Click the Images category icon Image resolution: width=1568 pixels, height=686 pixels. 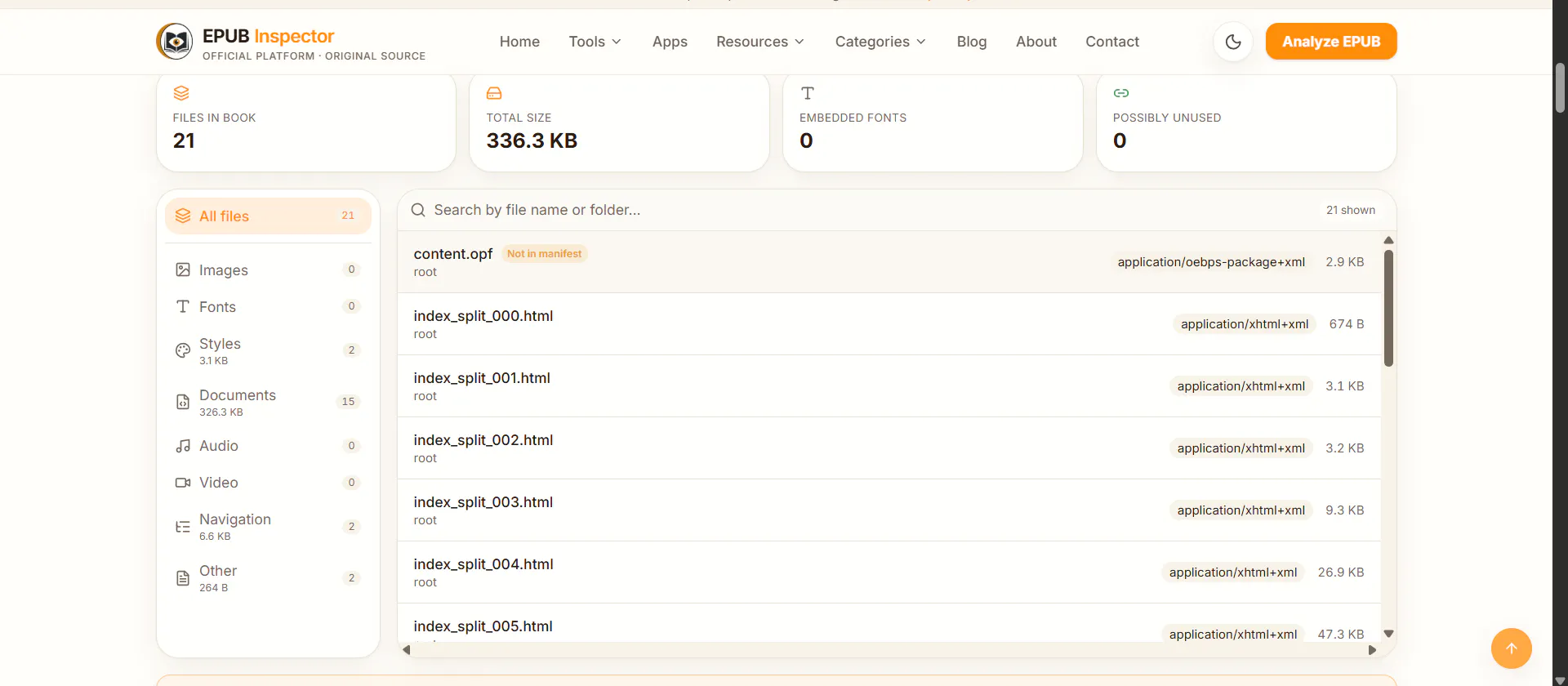[183, 269]
